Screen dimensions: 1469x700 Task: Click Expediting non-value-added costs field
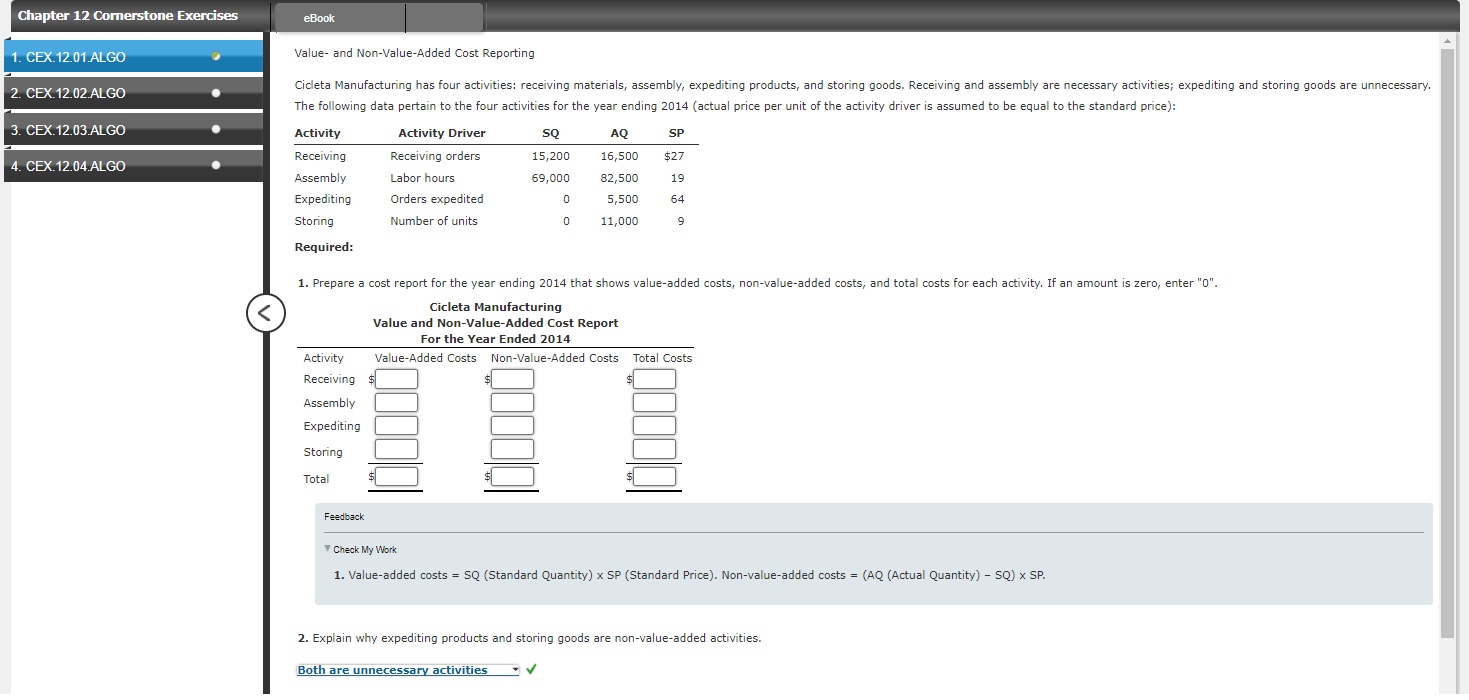tap(512, 426)
